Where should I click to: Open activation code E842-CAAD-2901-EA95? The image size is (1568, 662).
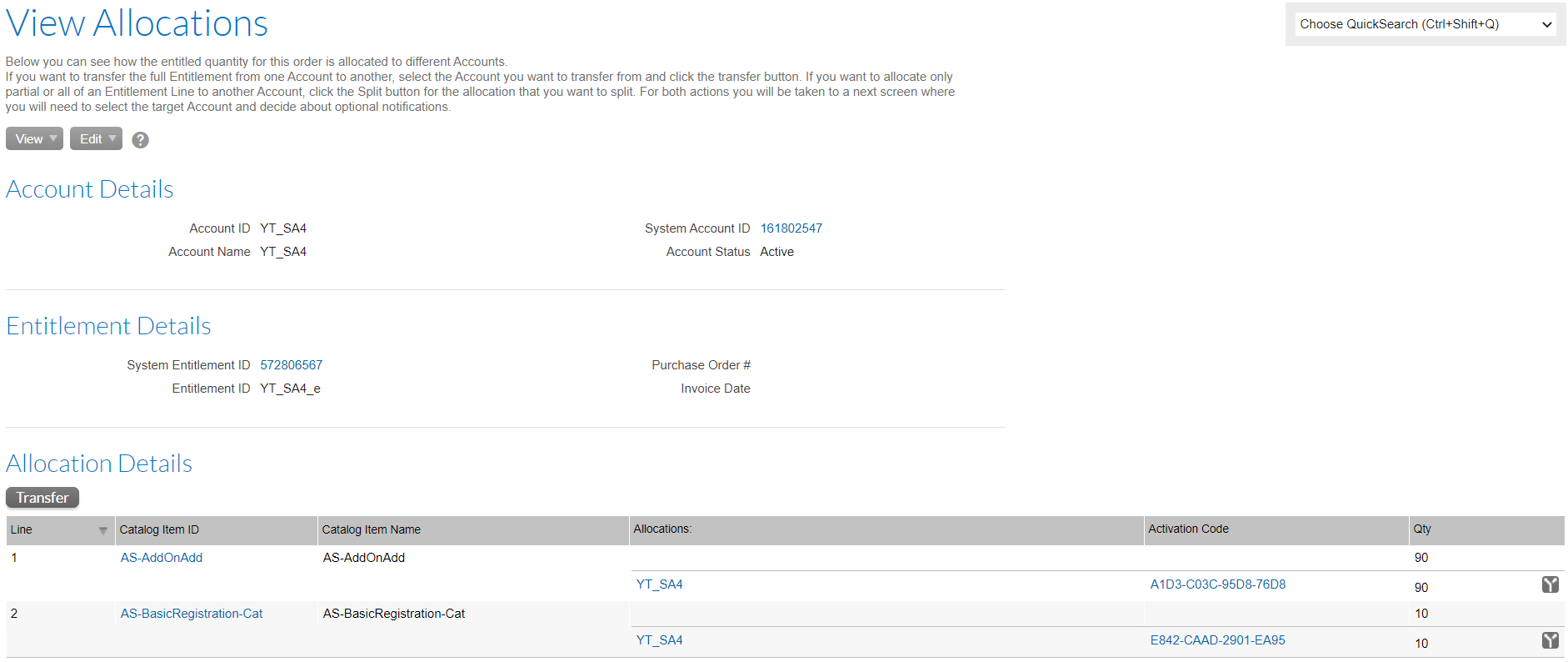(x=1217, y=640)
